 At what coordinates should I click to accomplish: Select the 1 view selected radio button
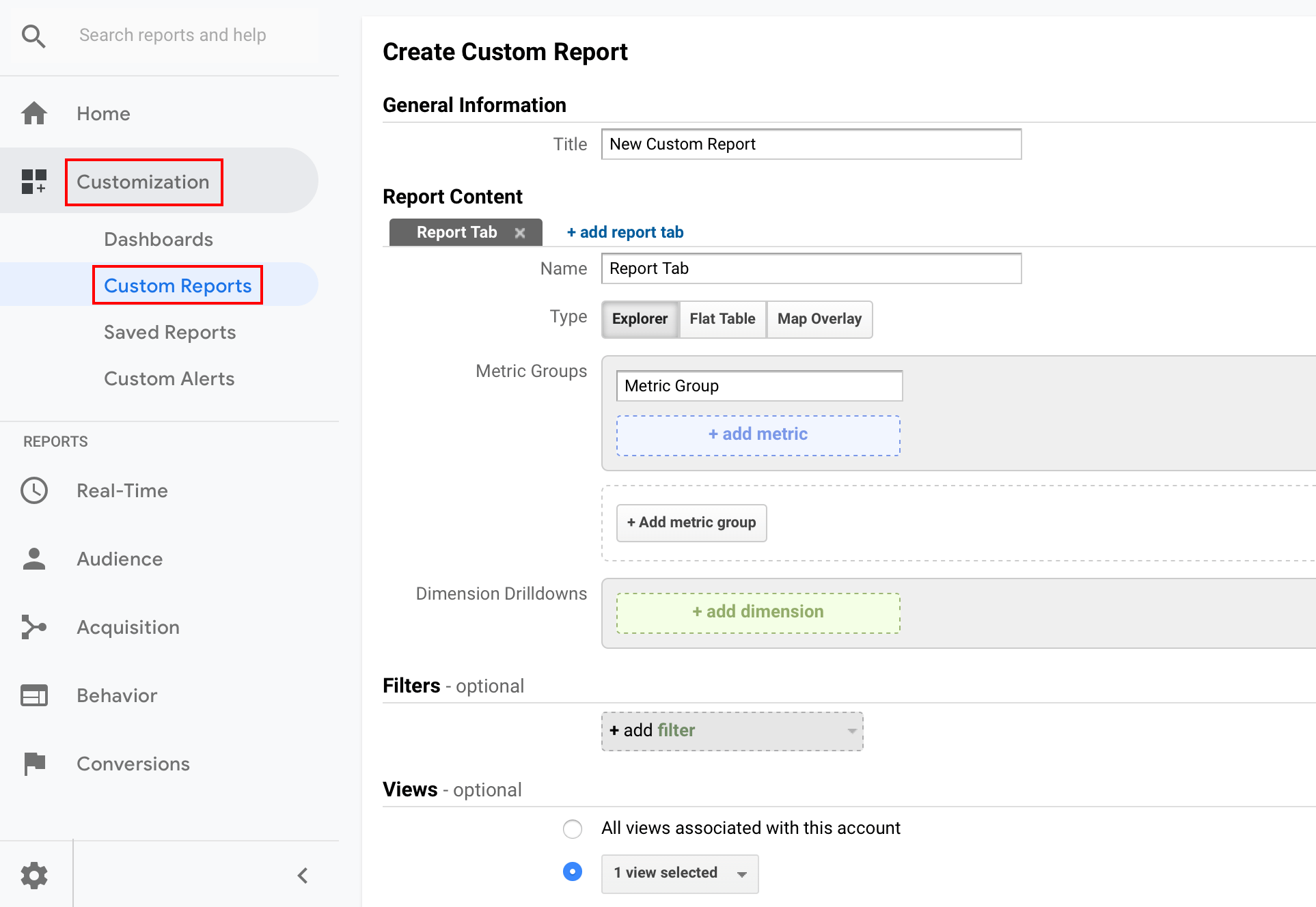[573, 872]
